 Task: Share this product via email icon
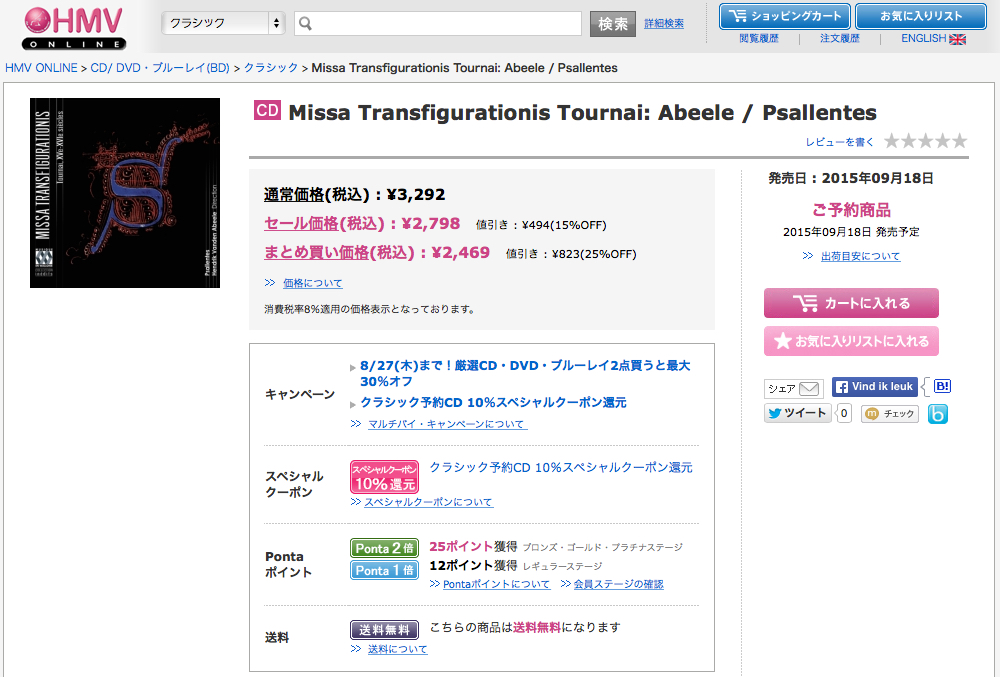794,389
